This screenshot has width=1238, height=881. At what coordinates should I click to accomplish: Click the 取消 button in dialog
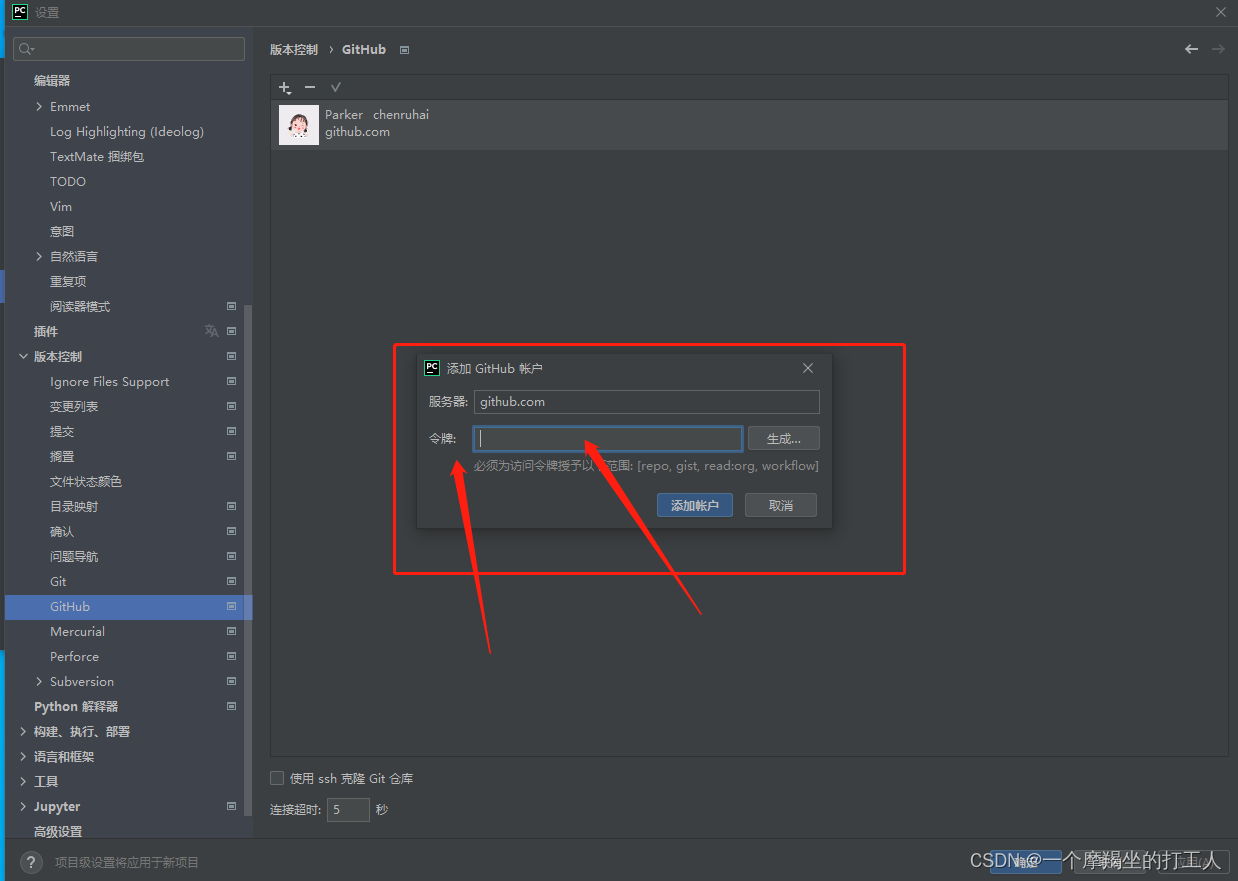tap(781, 505)
